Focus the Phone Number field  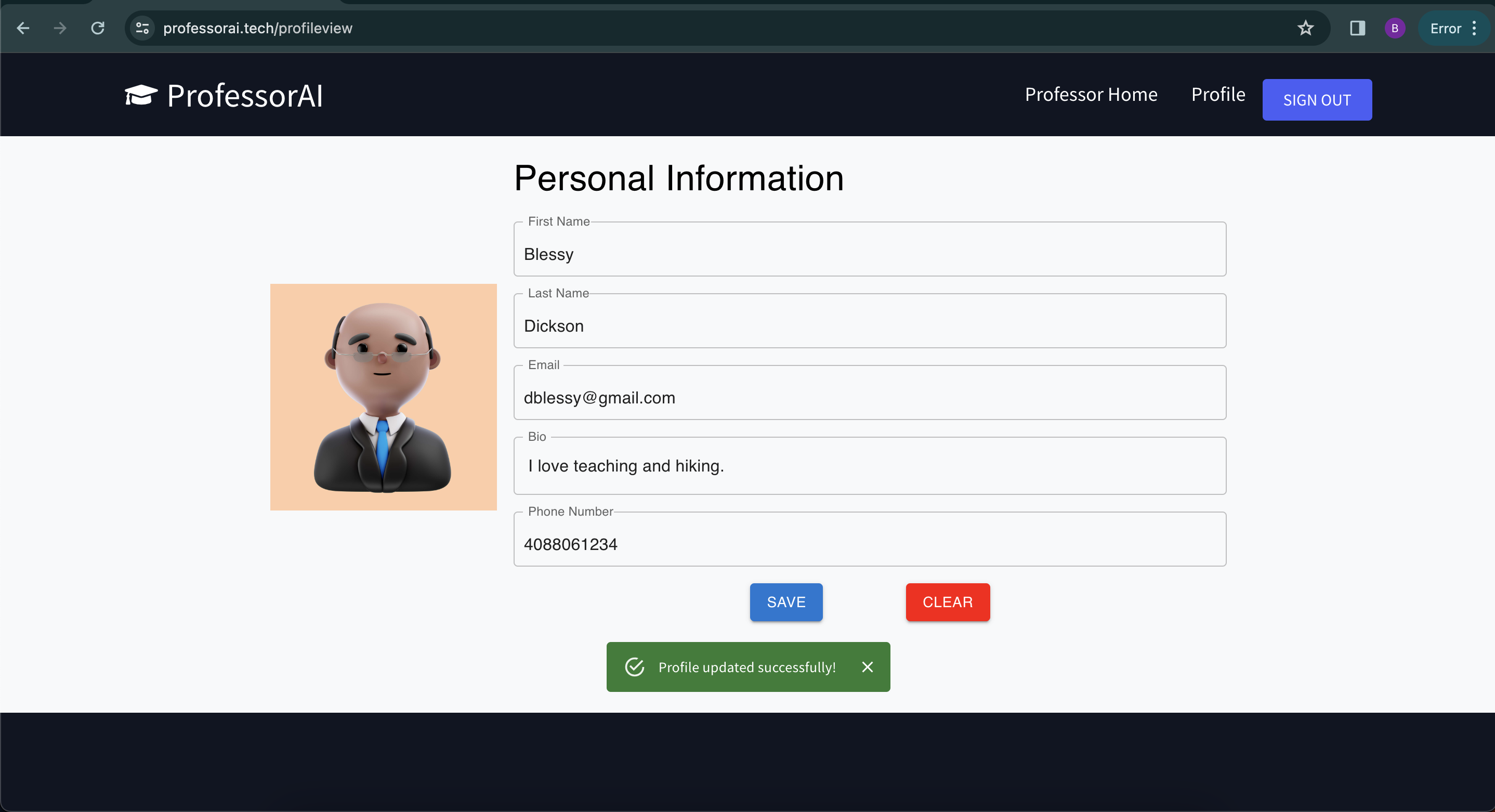pyautogui.click(x=869, y=539)
